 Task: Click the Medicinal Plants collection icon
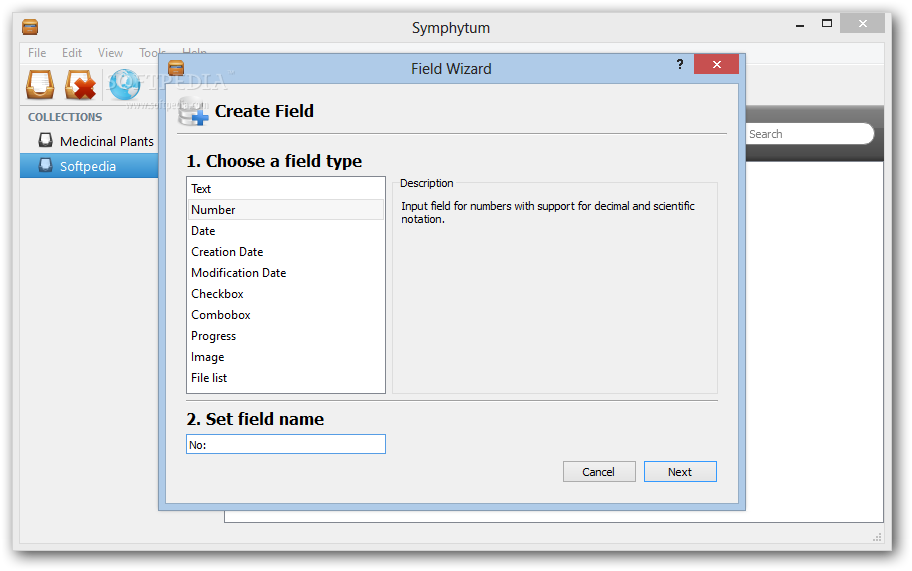tap(45, 140)
